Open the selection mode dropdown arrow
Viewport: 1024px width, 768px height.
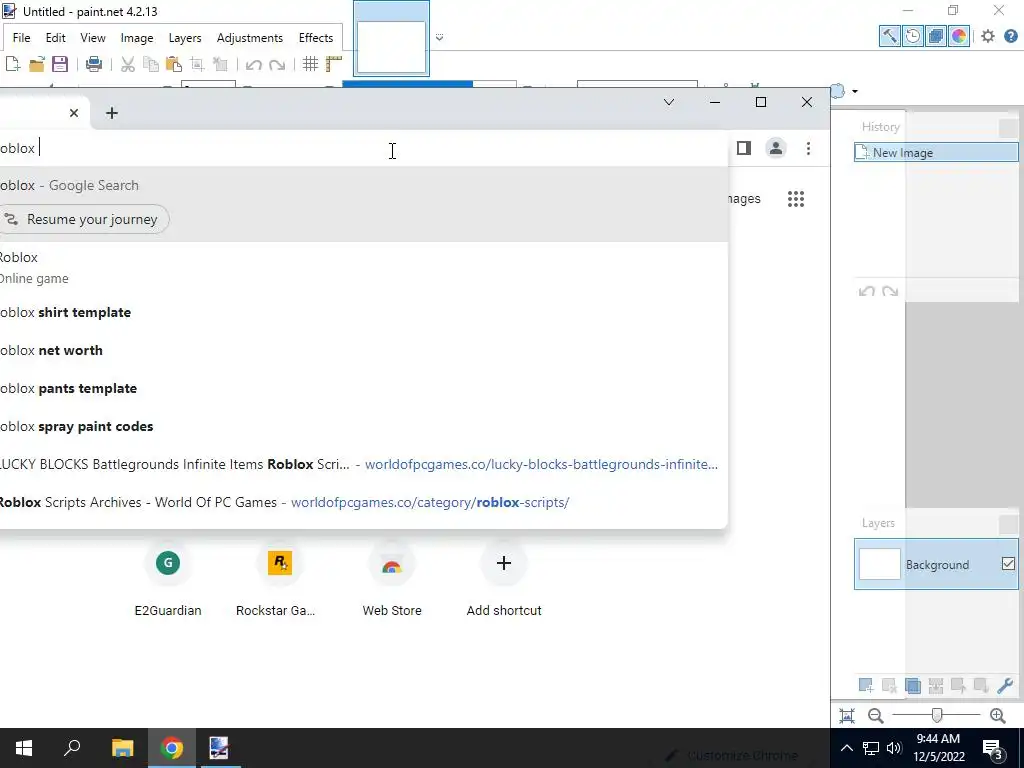[x=854, y=91]
